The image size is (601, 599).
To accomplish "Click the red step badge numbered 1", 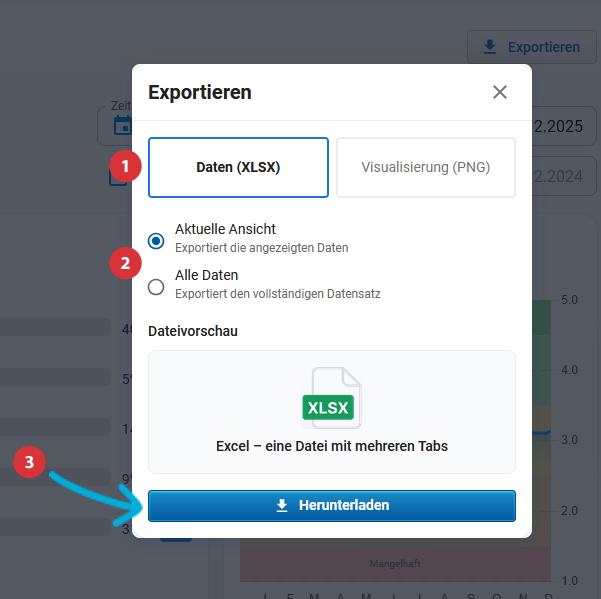I will [124, 166].
